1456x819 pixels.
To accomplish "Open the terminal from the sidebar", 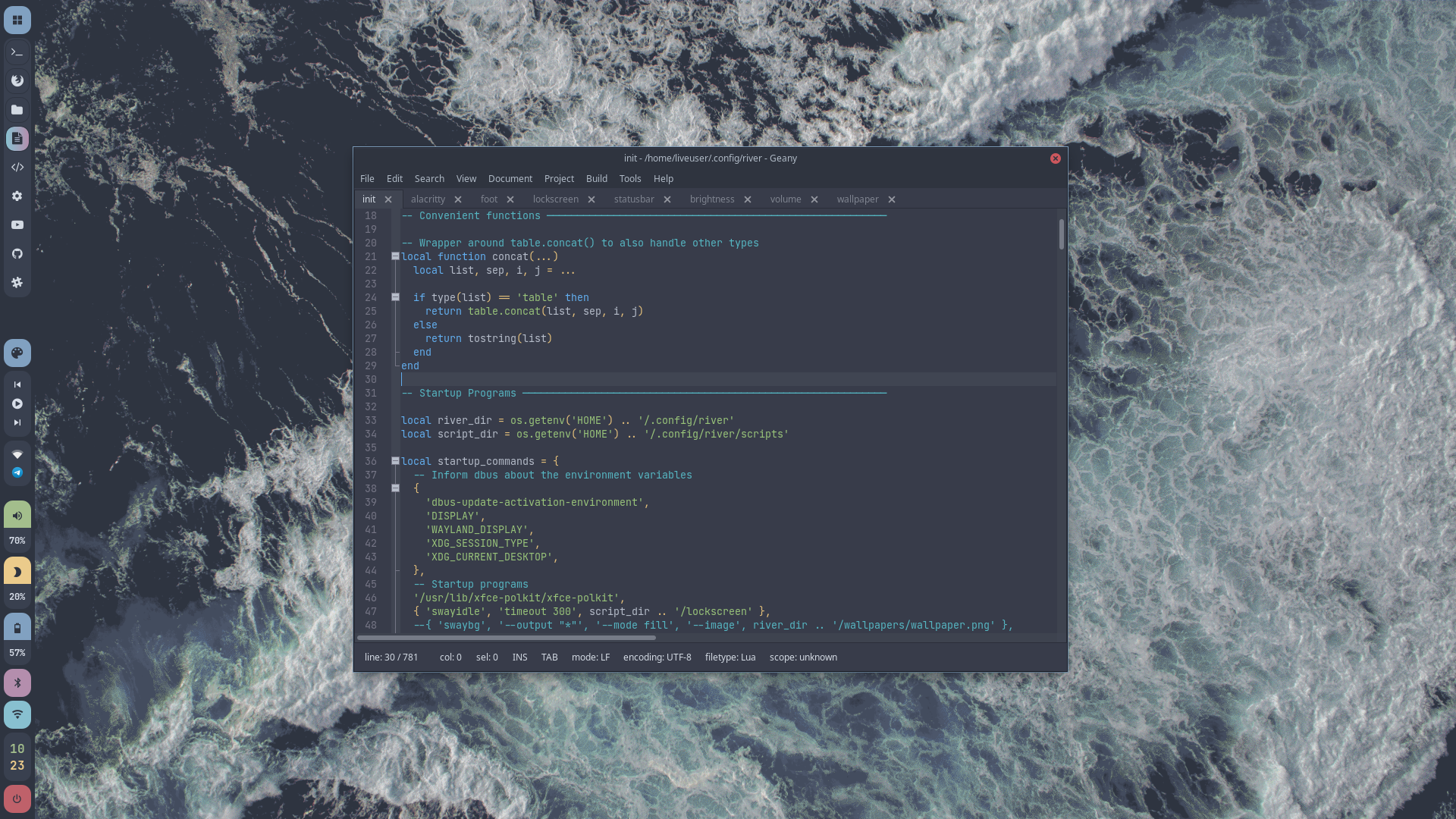I will [17, 52].
